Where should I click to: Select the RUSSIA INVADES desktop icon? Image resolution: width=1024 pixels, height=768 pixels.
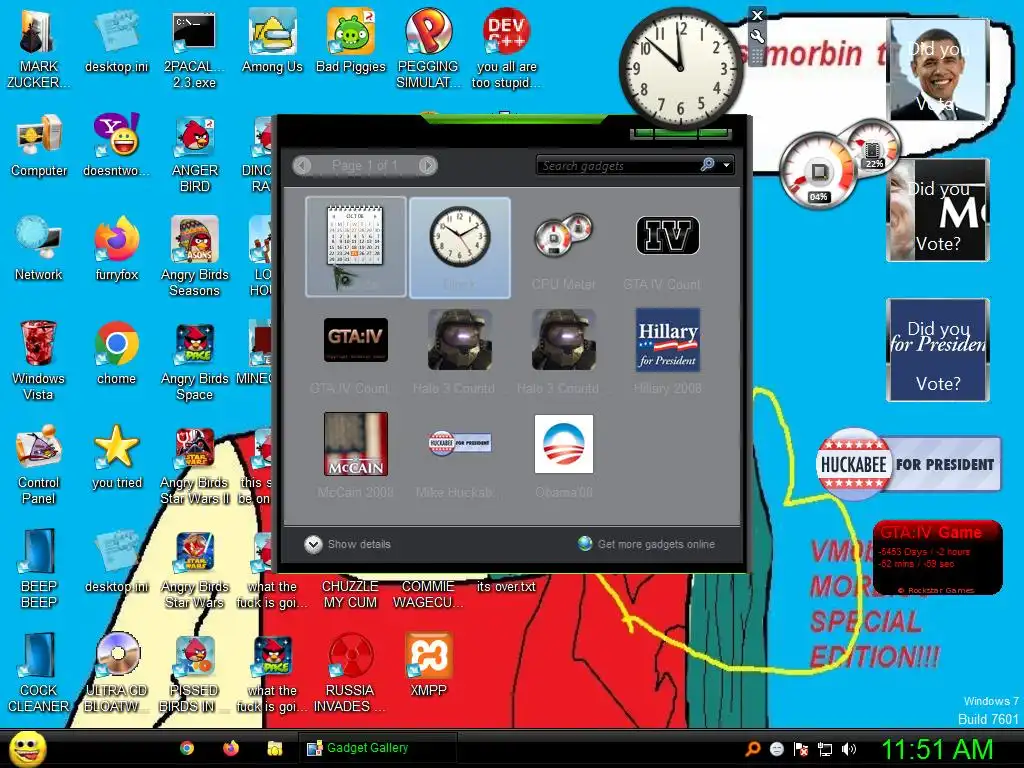click(x=350, y=673)
